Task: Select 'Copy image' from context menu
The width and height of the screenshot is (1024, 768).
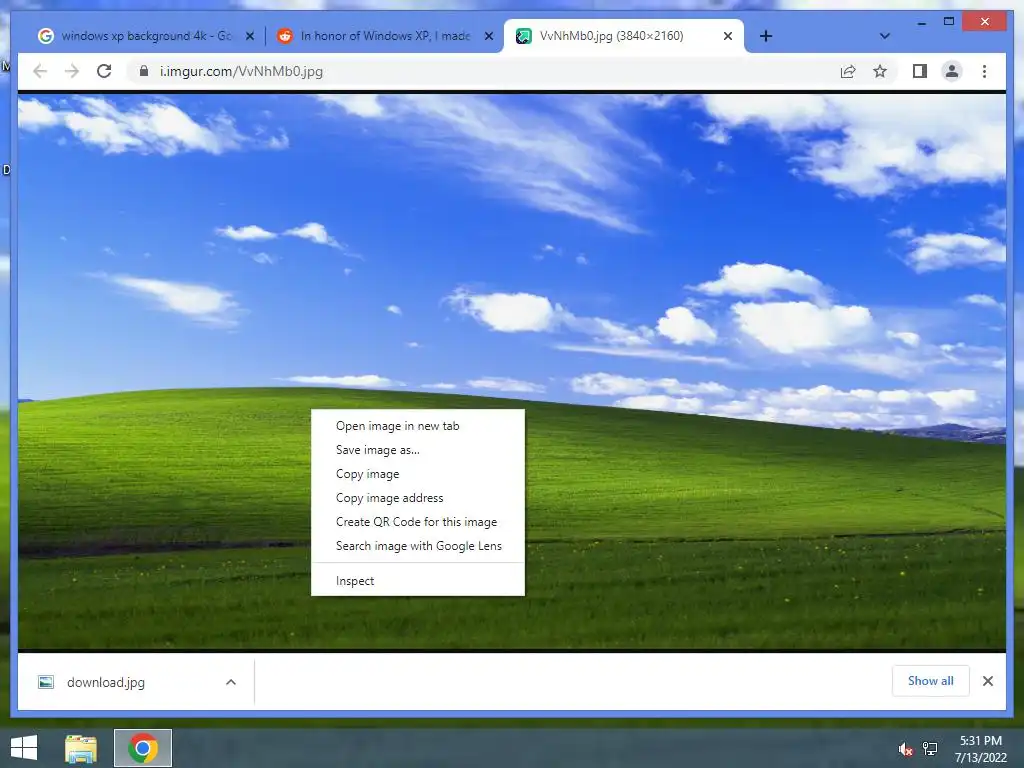Action: 418,474
